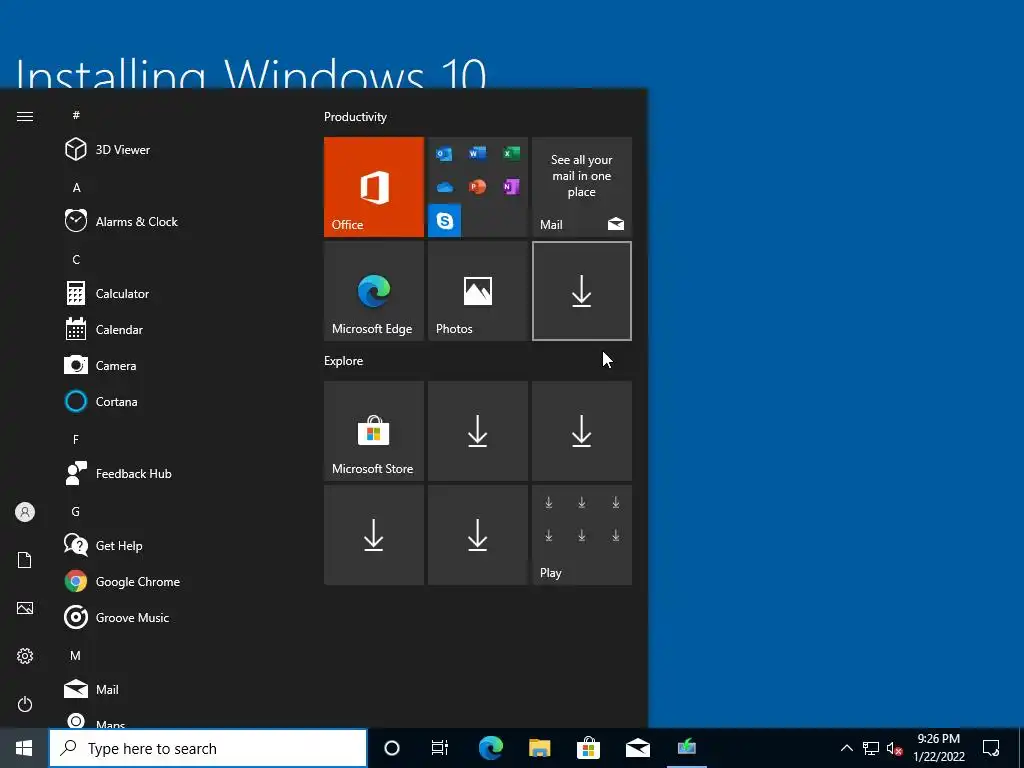Open OneDrive icon in the Office folder tile
This screenshot has width=1024, height=768.
coord(445,187)
